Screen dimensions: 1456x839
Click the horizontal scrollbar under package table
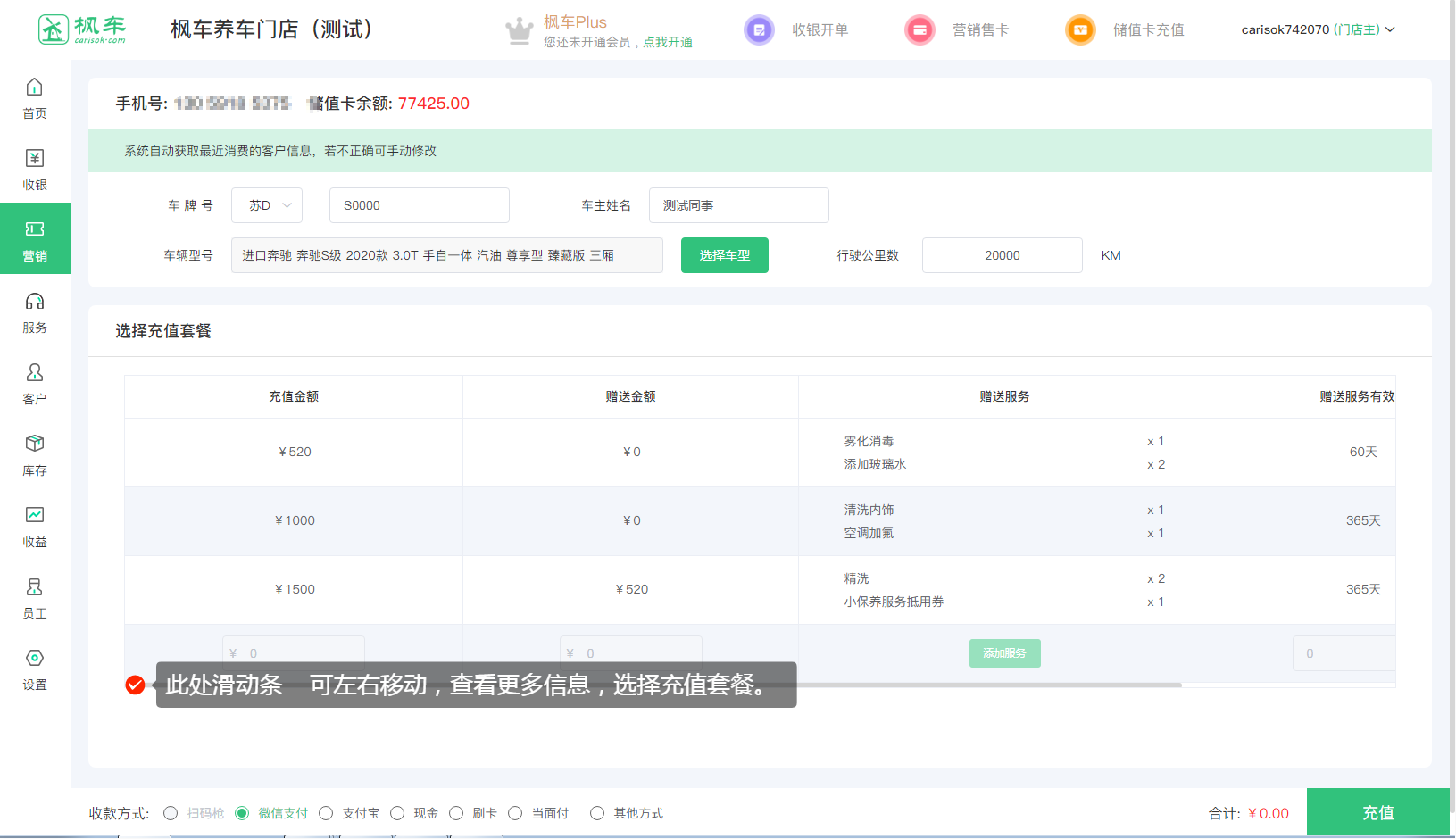tap(982, 685)
